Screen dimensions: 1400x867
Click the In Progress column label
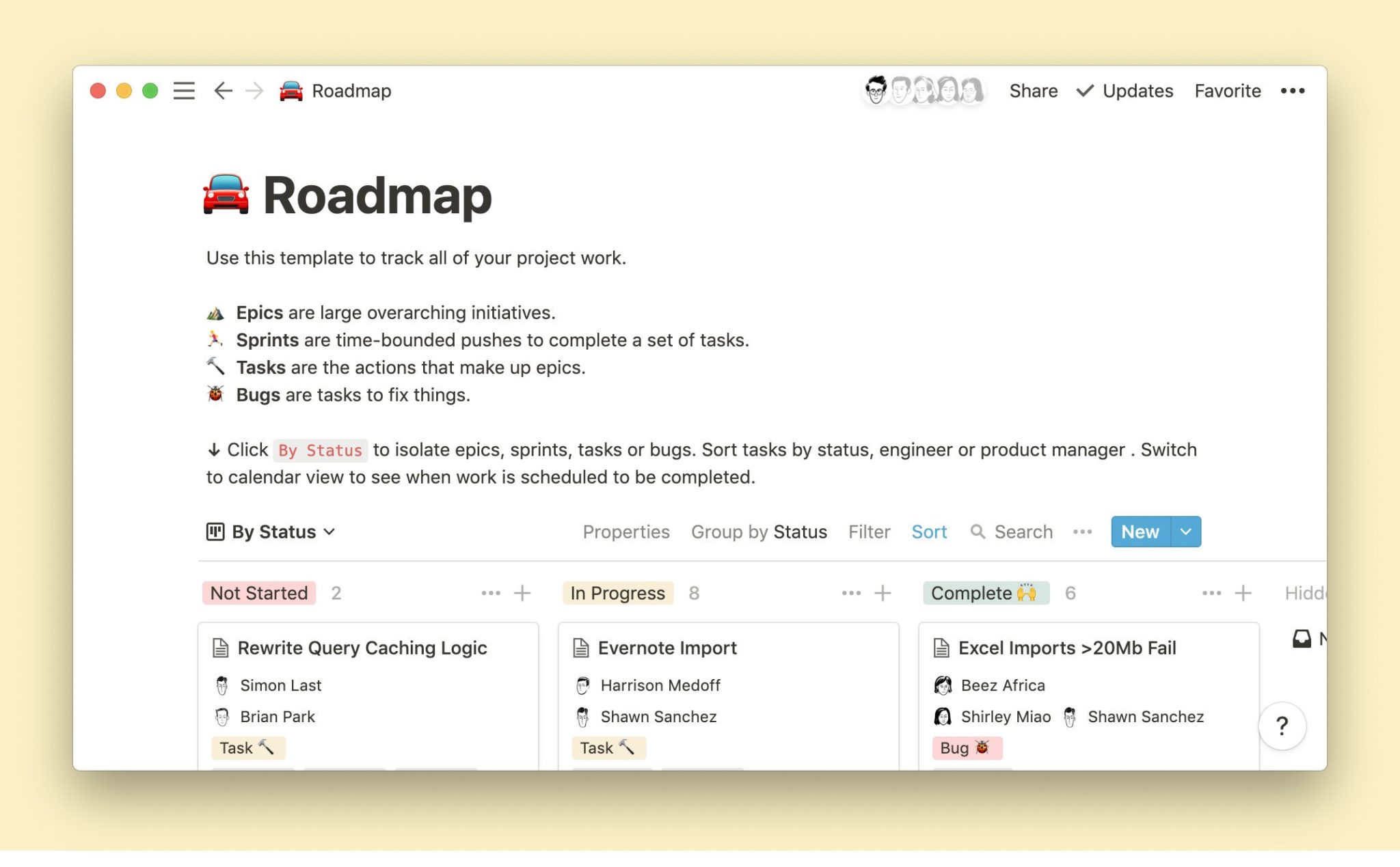[x=618, y=593]
